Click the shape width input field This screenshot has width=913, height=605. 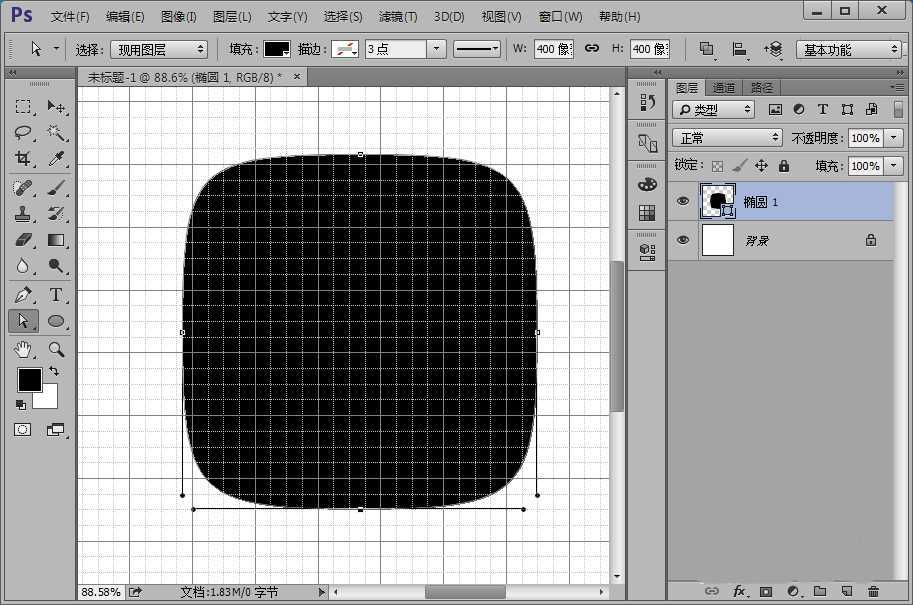coord(553,49)
